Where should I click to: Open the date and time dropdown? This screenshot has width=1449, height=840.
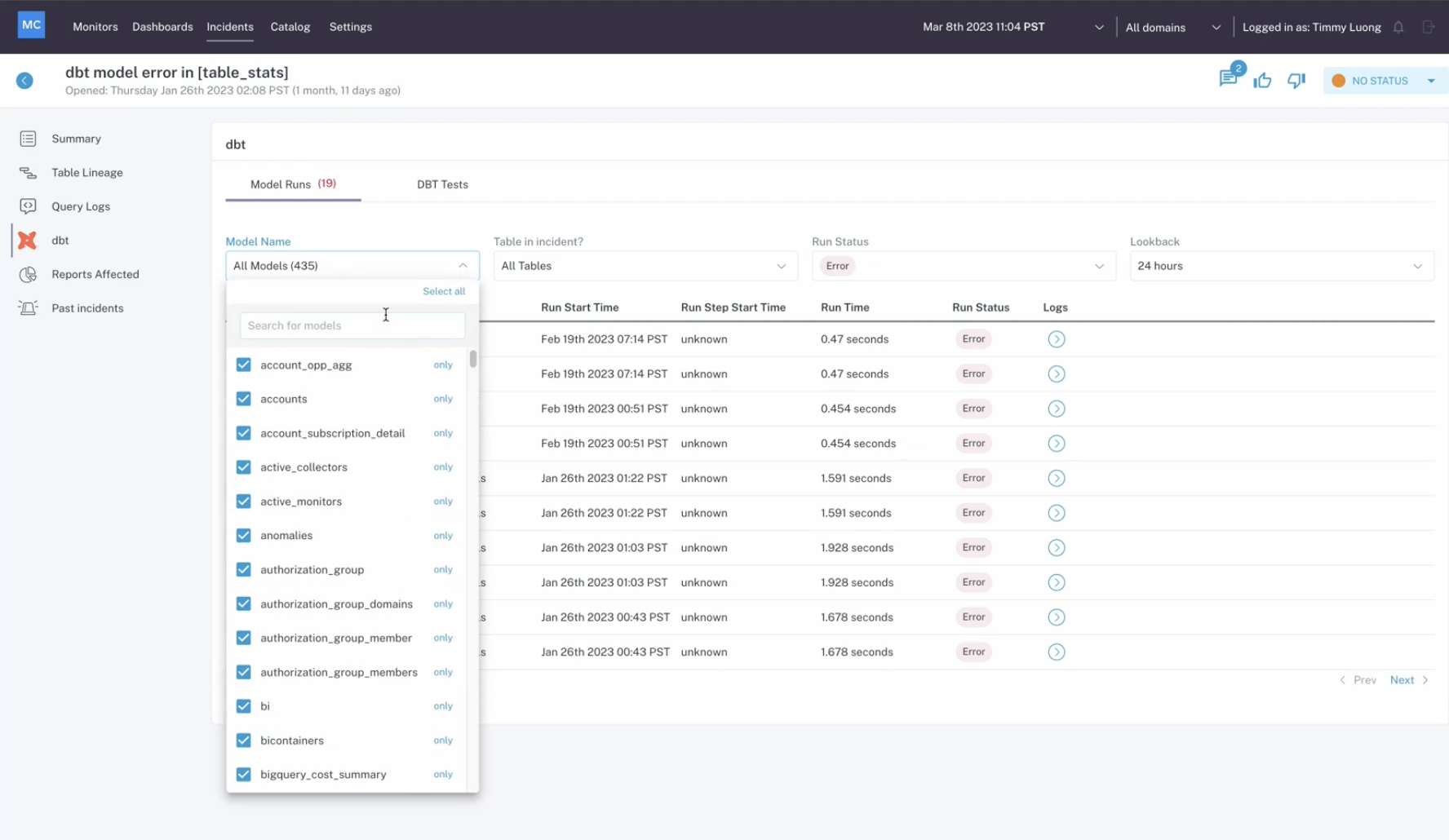(x=1013, y=27)
